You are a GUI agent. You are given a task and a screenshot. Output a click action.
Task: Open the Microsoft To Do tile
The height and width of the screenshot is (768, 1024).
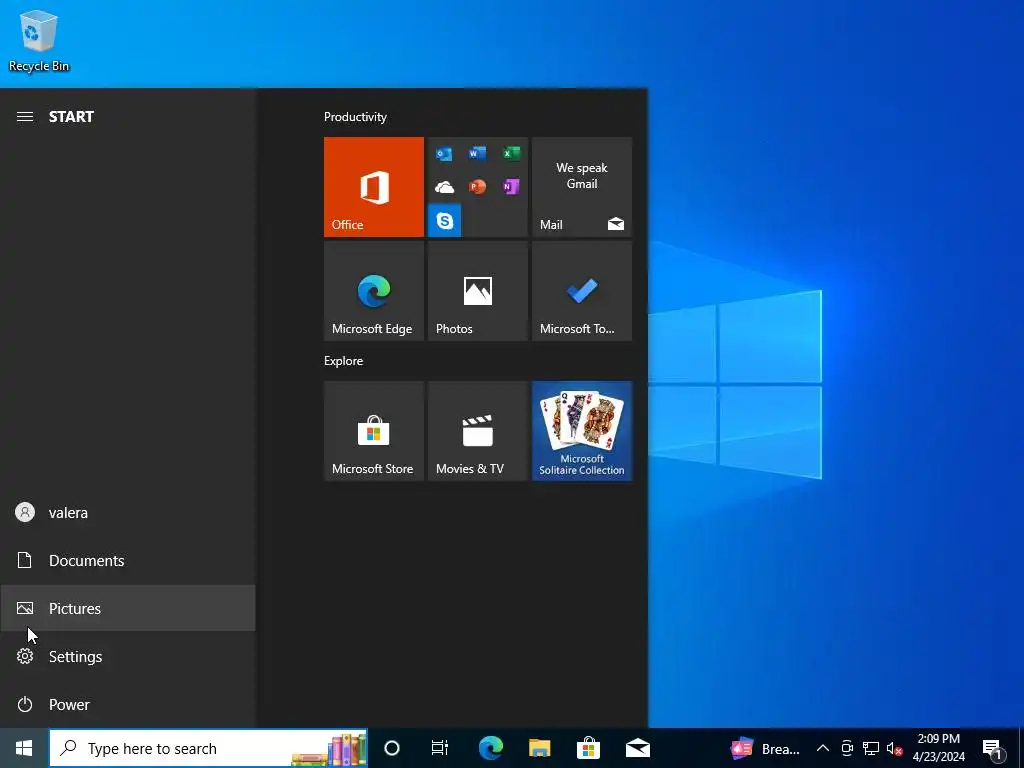point(582,291)
